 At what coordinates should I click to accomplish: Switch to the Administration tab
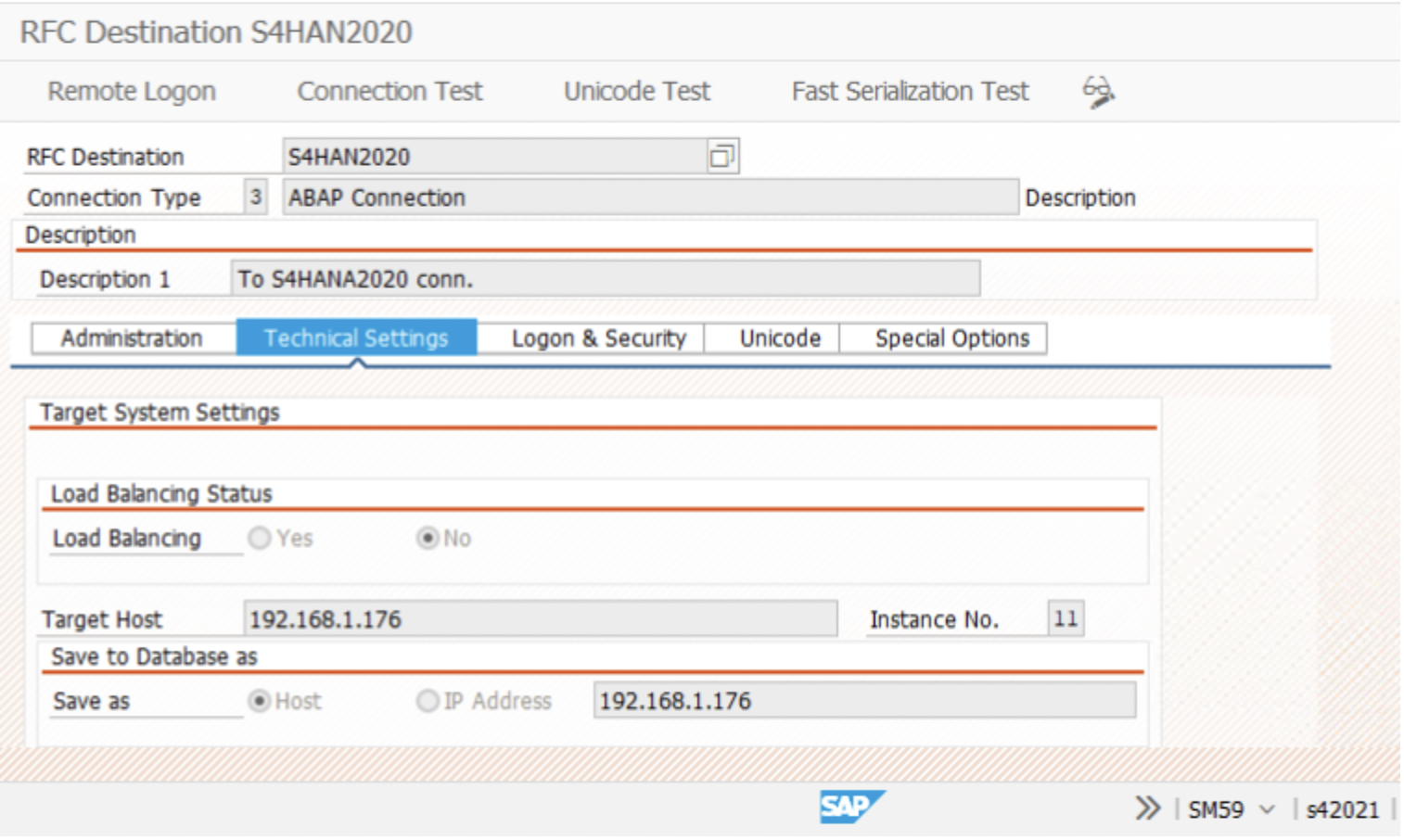click(x=133, y=338)
